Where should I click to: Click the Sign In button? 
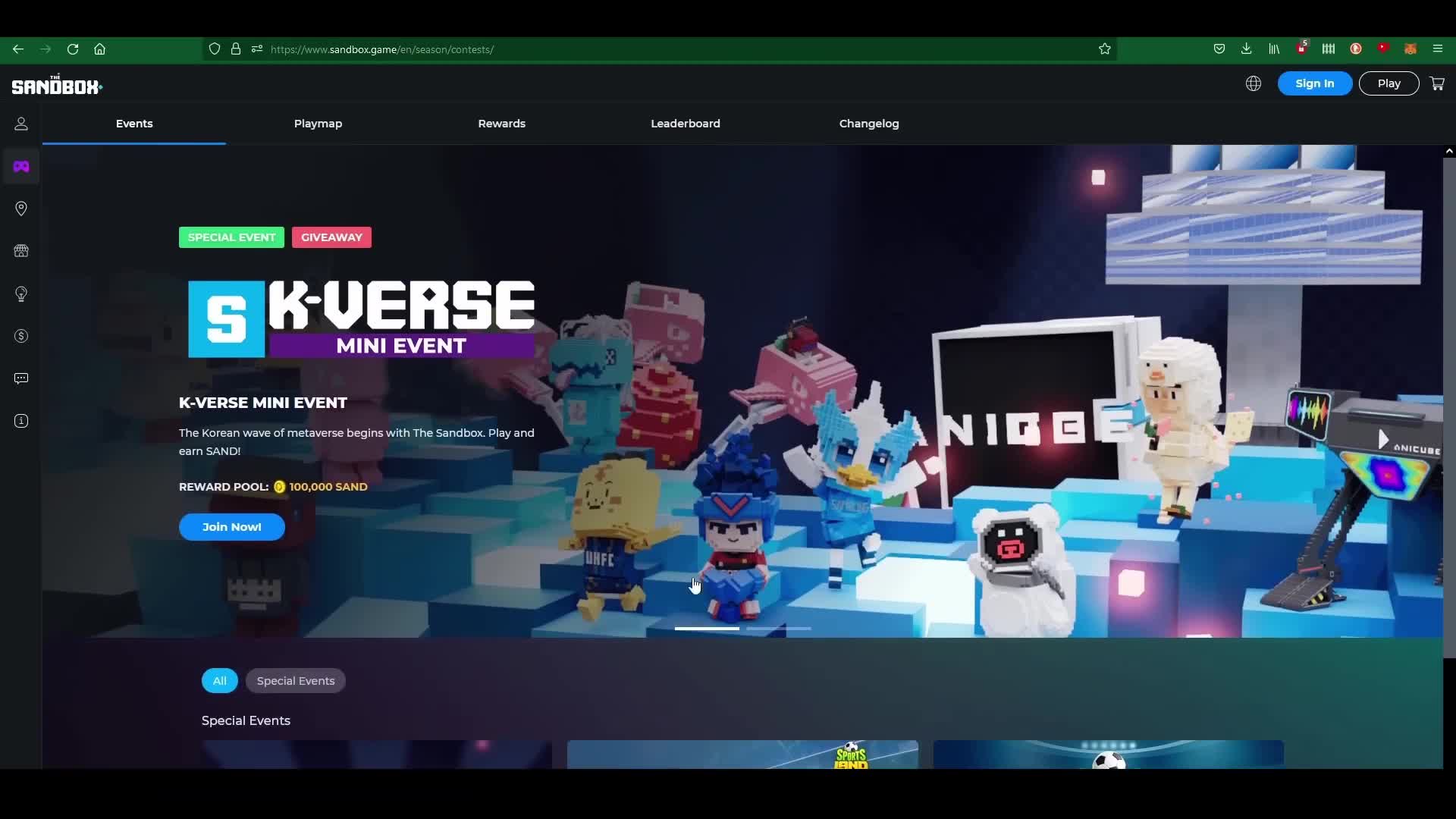click(1314, 83)
